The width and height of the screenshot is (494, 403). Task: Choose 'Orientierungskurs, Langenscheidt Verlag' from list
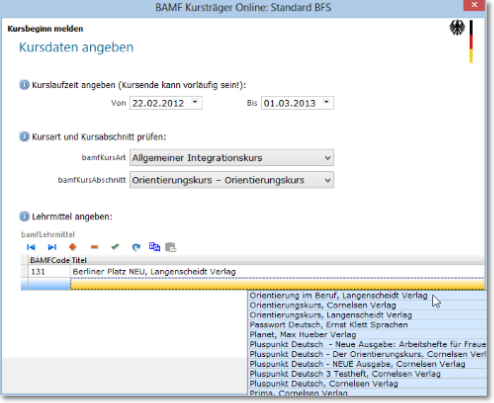coord(367,315)
